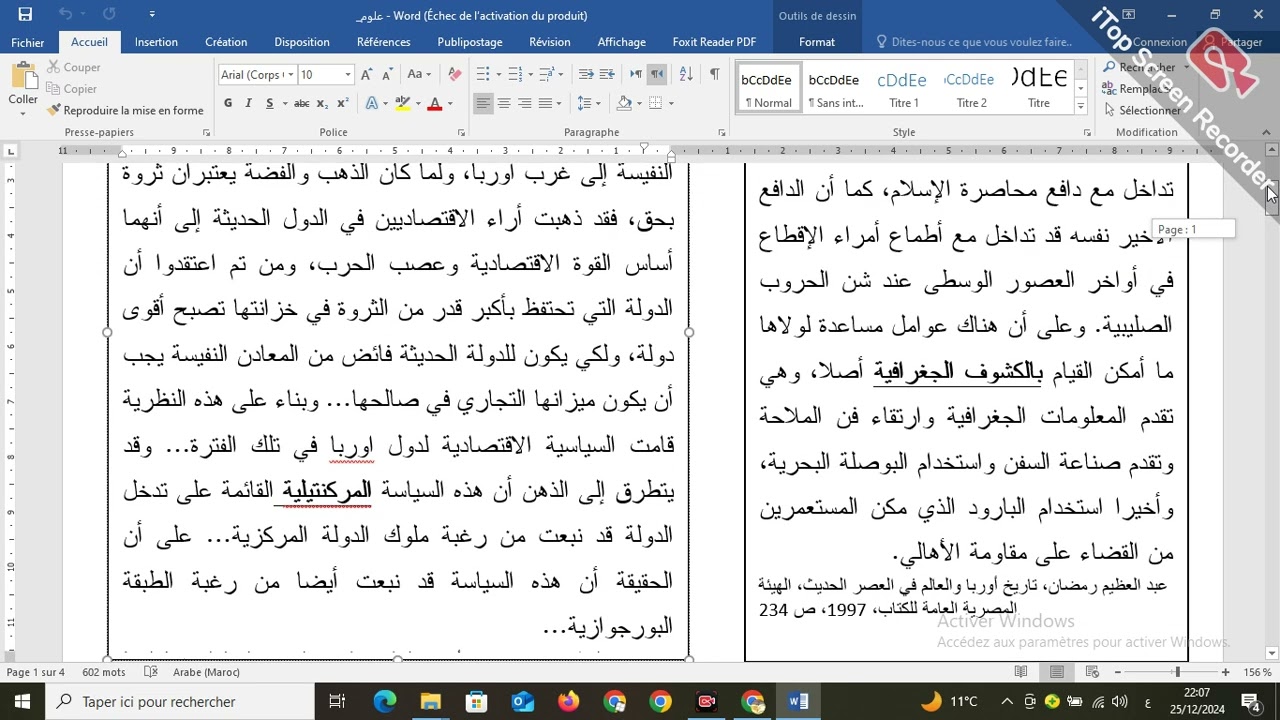Expand the styles gallery more arrow
The height and width of the screenshot is (720, 1280).
(x=1080, y=106)
